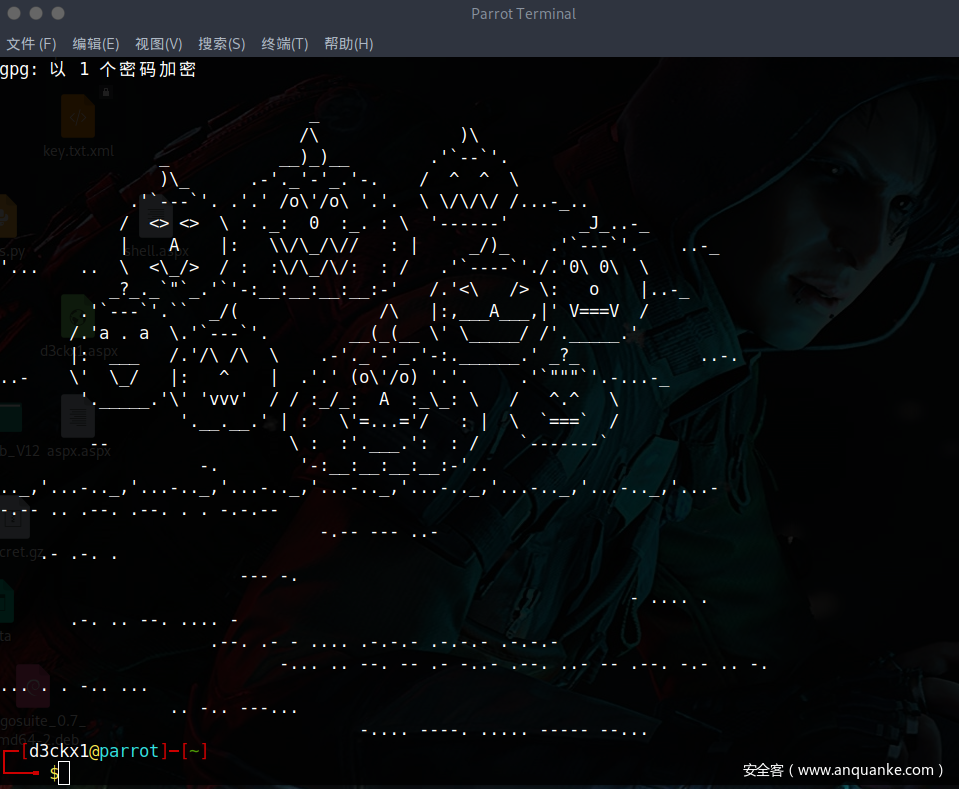Click the minimize window button
959x789 pixels.
(36, 13)
